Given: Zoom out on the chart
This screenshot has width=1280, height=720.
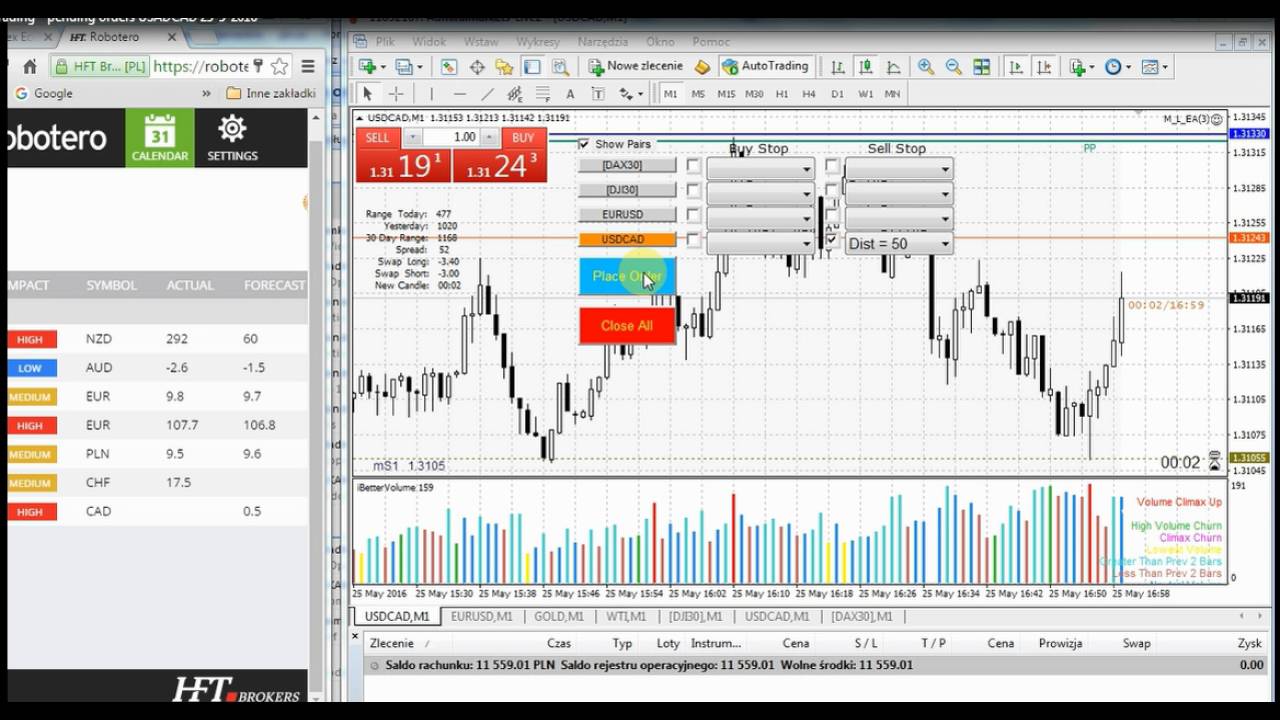Looking at the screenshot, I should tap(954, 67).
